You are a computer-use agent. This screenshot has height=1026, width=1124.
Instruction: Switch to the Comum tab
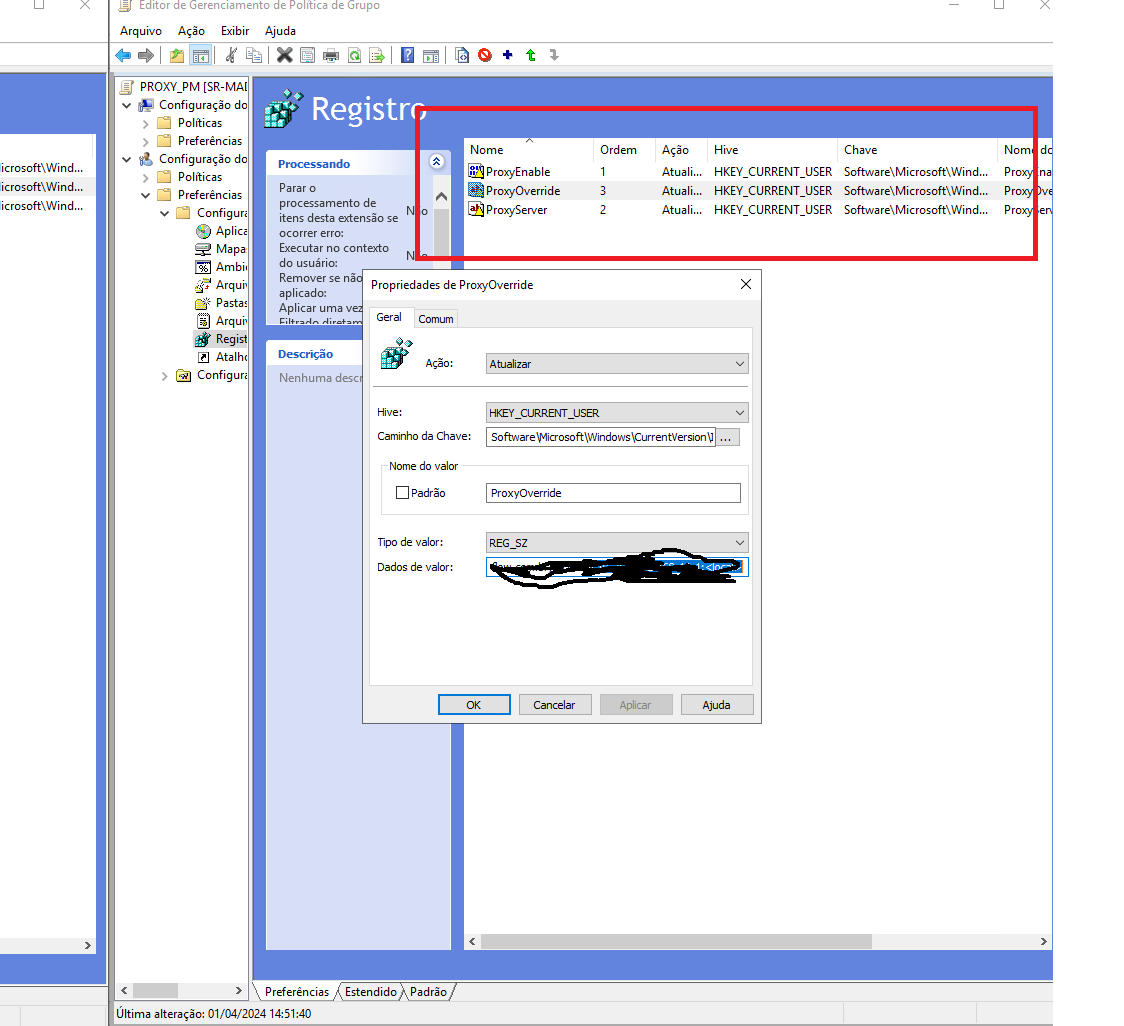point(436,318)
